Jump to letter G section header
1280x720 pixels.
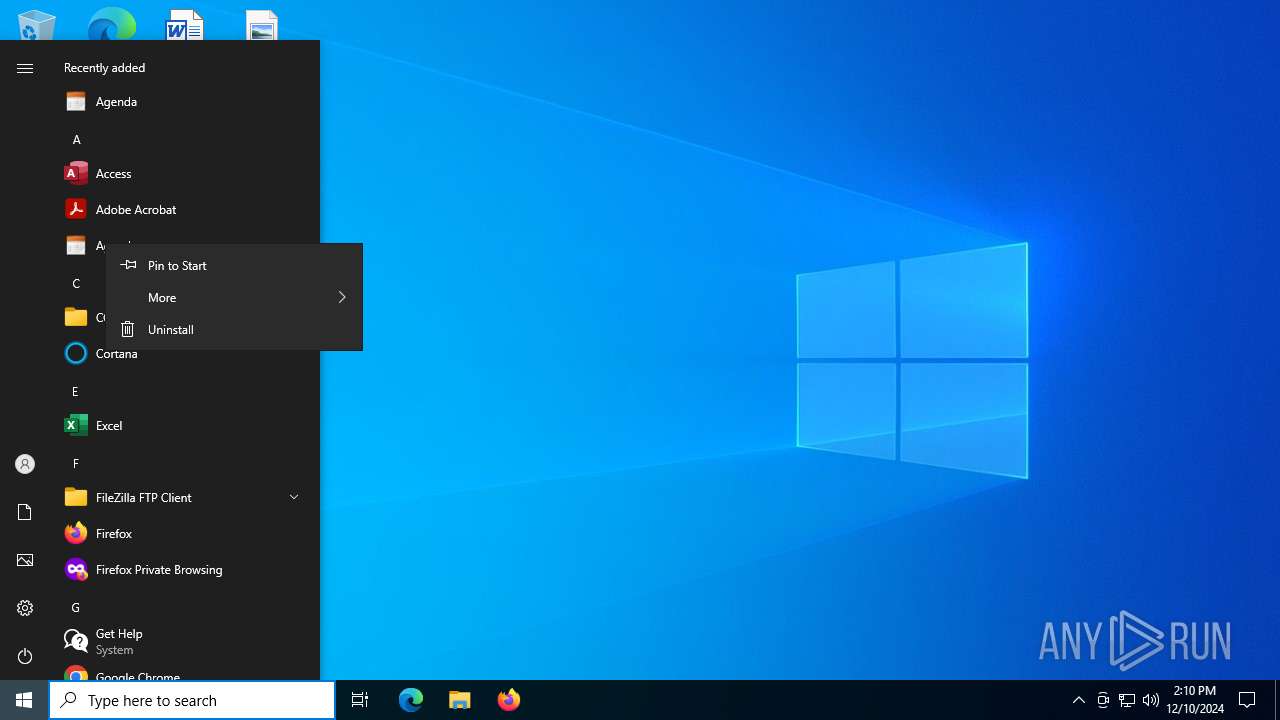75,607
